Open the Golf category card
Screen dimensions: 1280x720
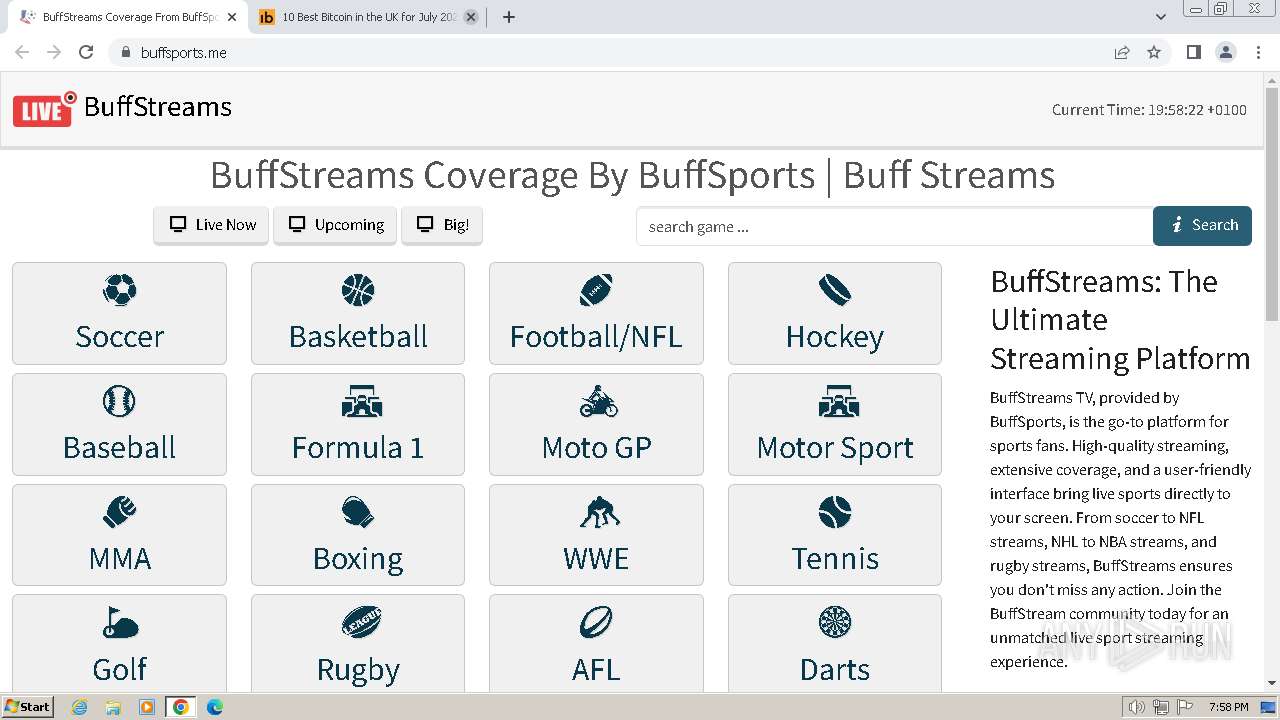click(119, 643)
